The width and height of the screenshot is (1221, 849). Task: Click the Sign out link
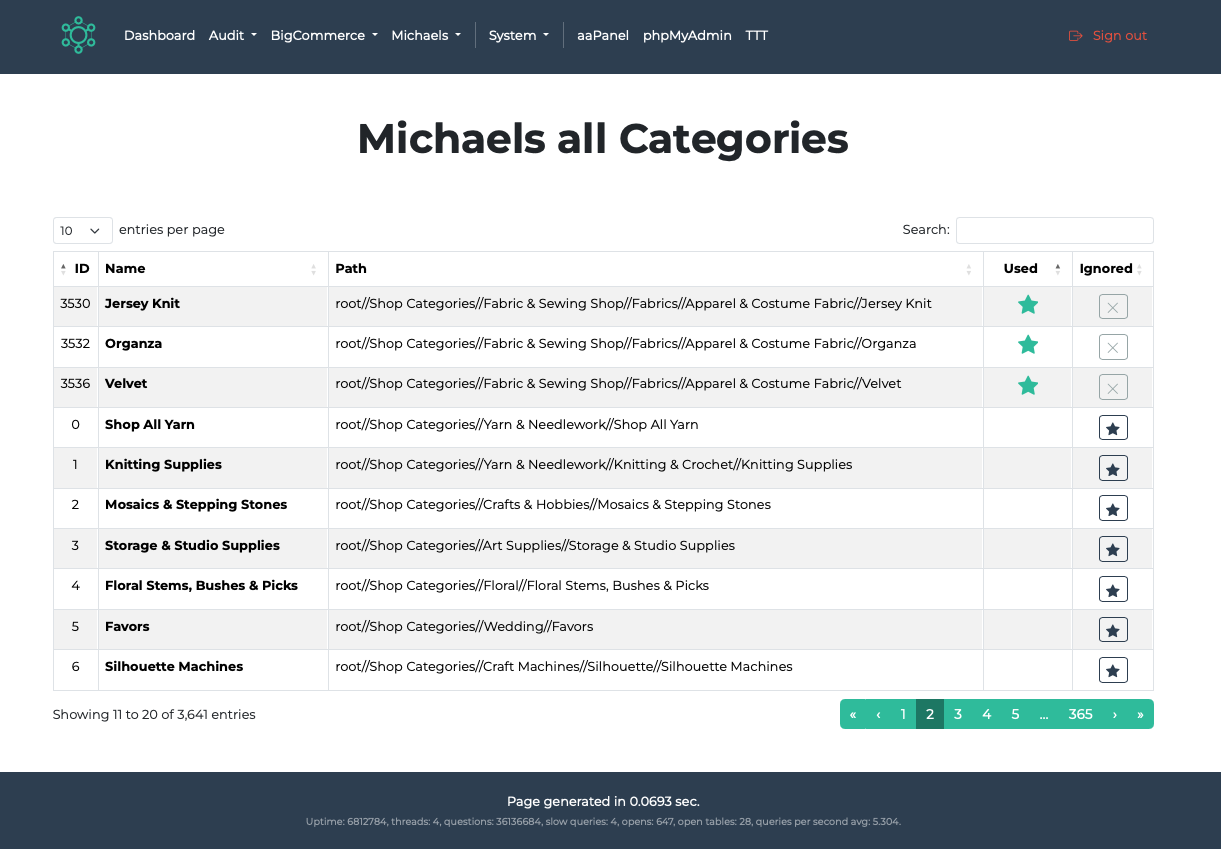pos(1119,35)
